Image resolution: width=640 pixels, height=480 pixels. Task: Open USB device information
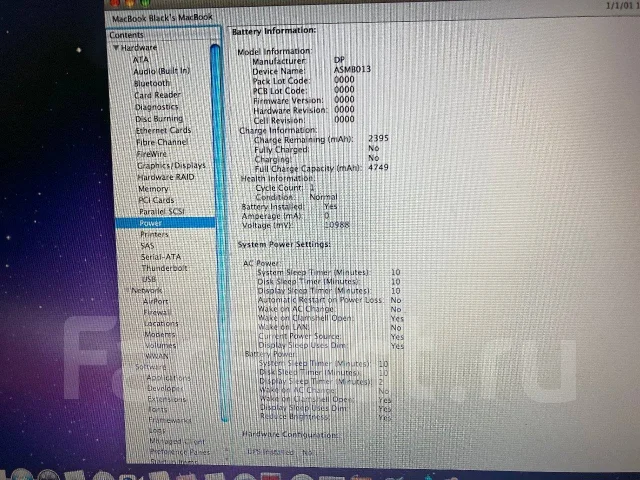(149, 280)
